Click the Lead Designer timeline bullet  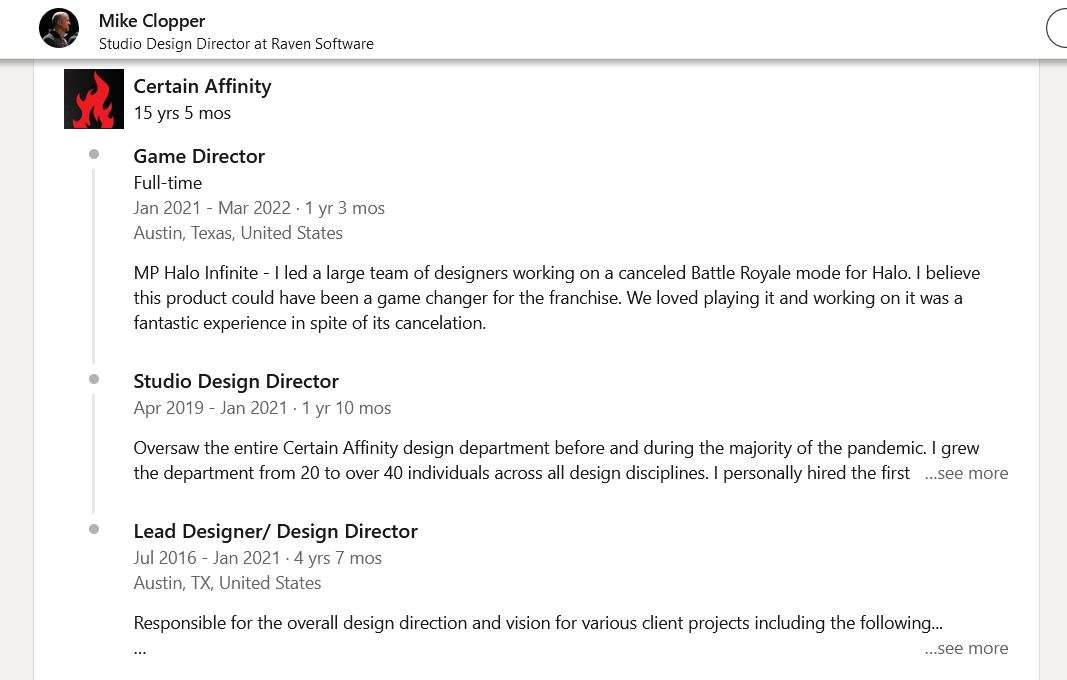click(94, 529)
